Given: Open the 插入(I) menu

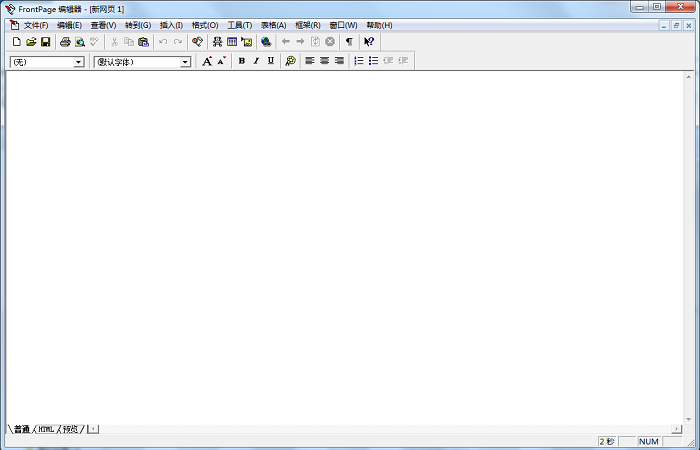Looking at the screenshot, I should coord(171,25).
